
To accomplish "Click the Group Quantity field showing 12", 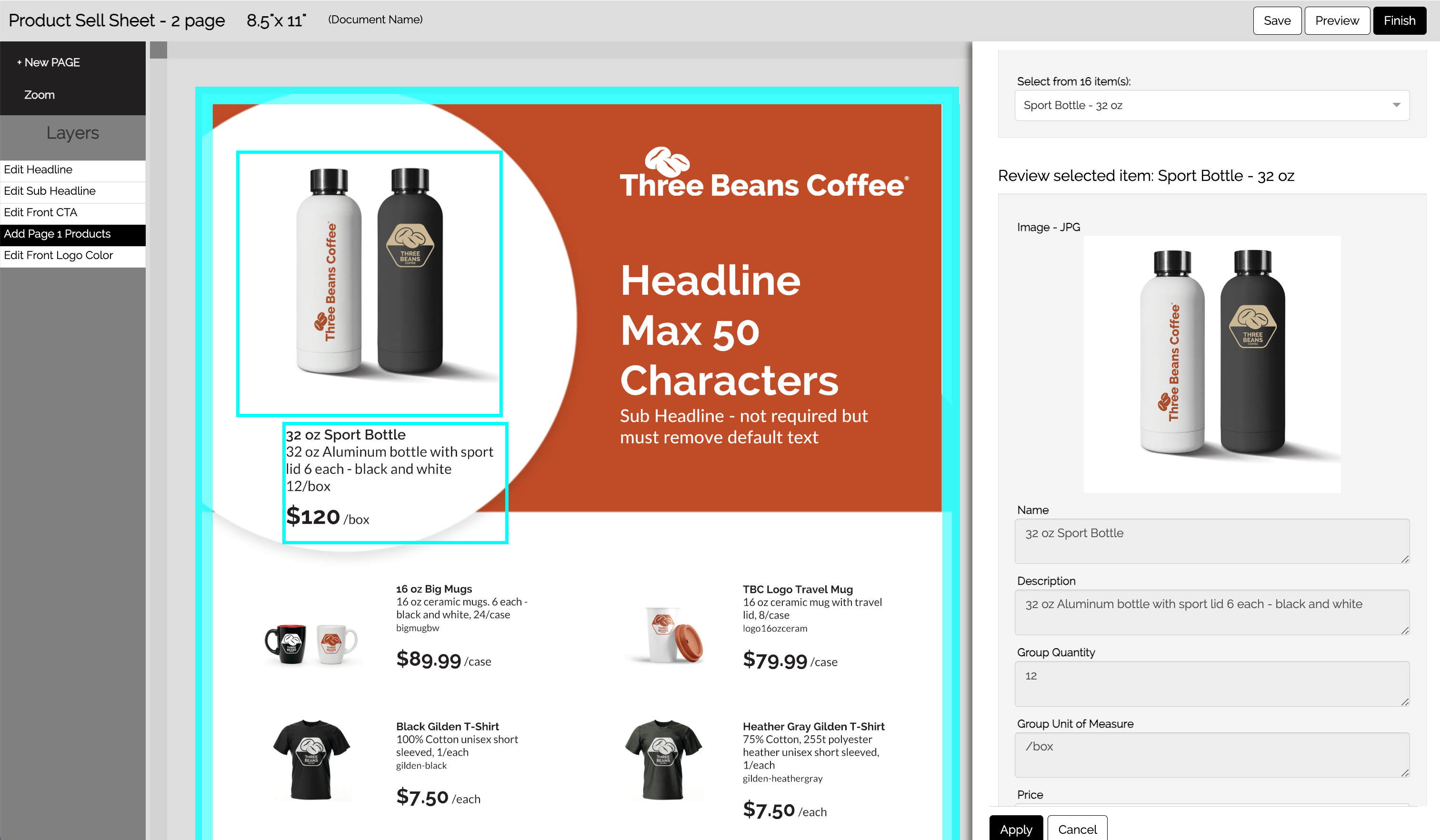I will pyautogui.click(x=1211, y=684).
